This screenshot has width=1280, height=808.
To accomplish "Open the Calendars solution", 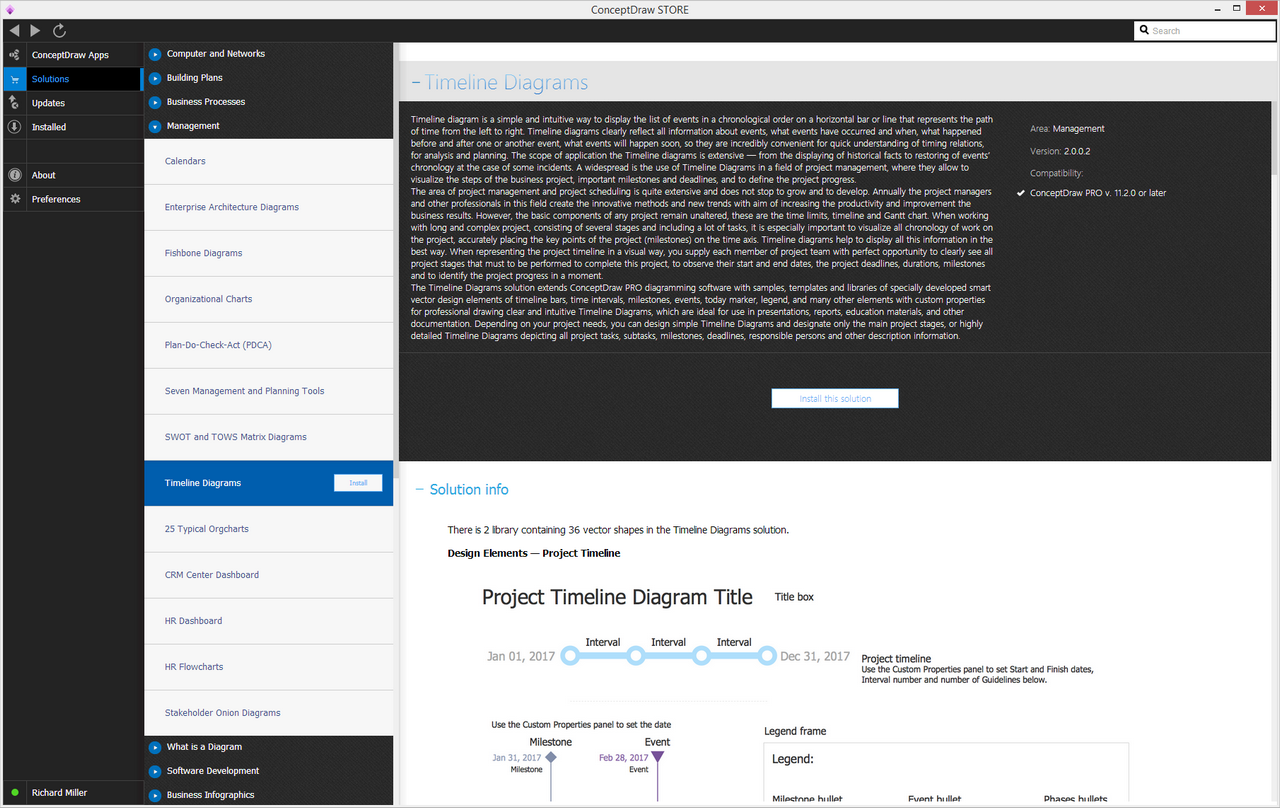I will [269, 161].
